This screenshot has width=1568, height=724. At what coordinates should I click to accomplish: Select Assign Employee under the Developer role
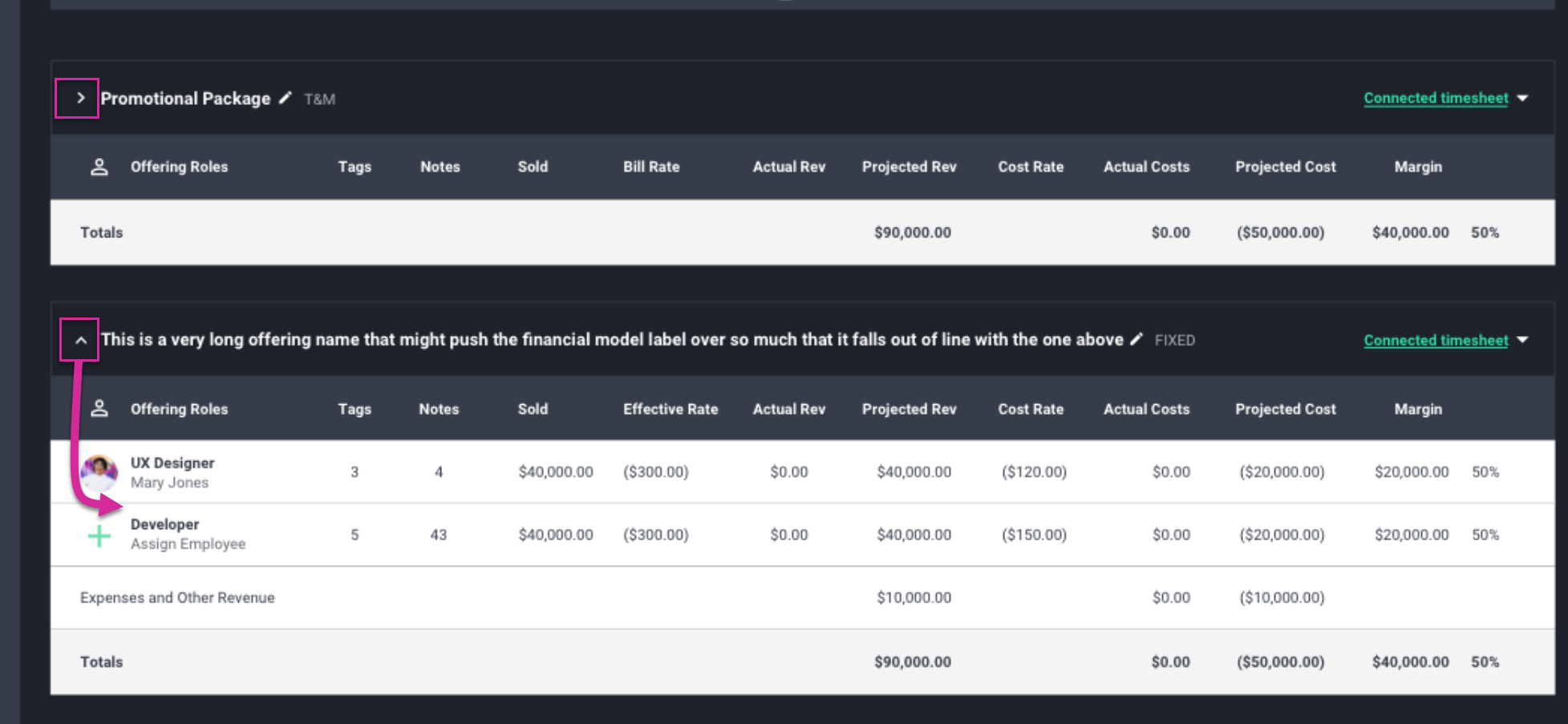(189, 544)
